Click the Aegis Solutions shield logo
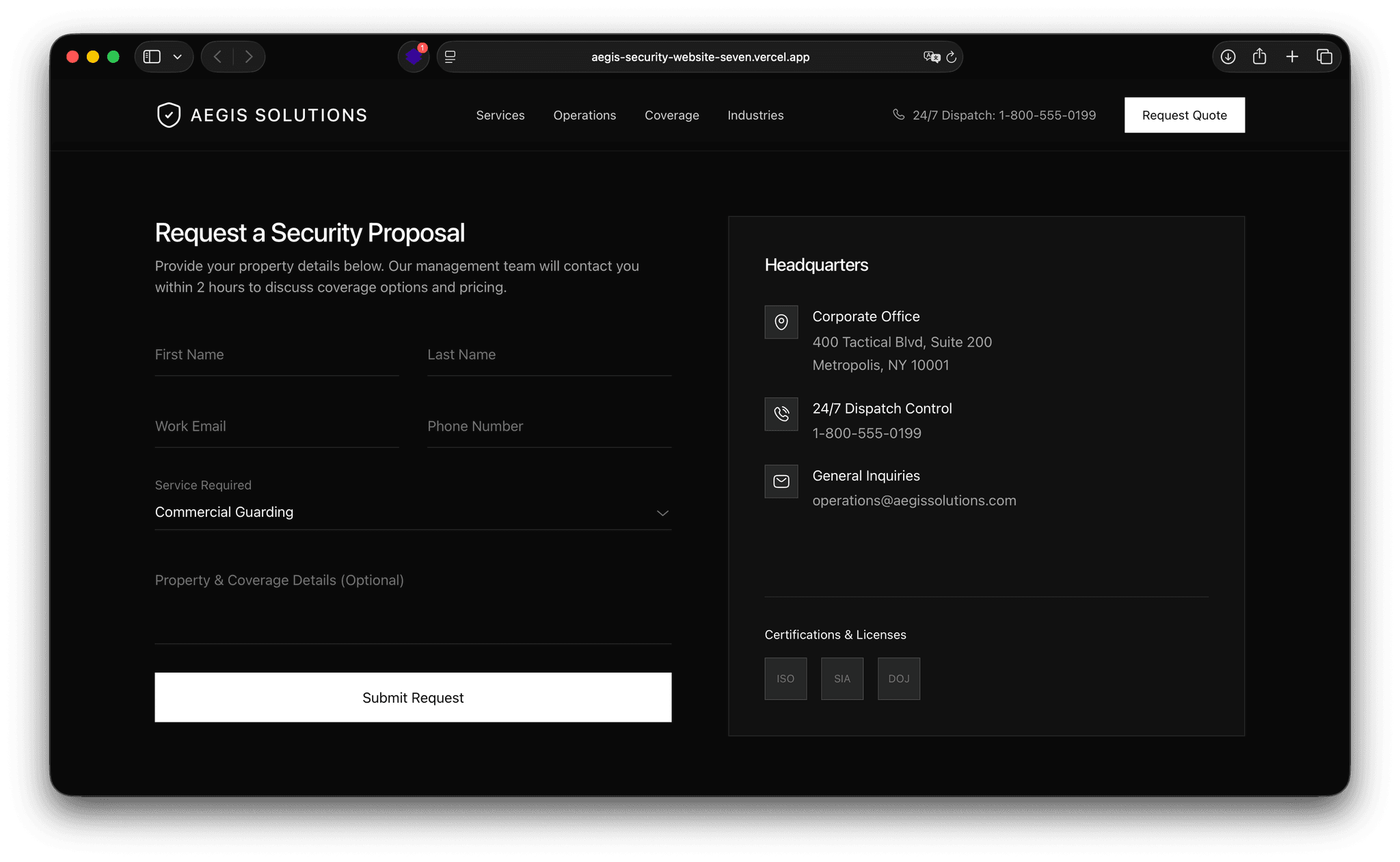 pos(169,115)
